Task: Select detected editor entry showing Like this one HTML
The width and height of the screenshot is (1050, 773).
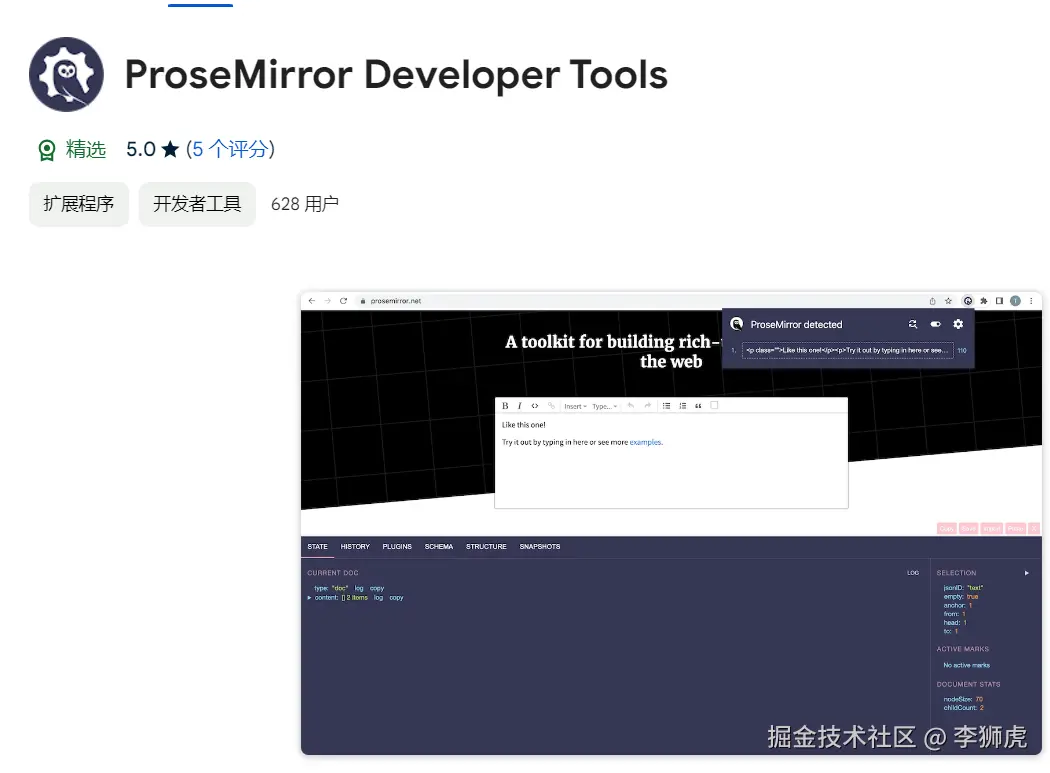Action: point(847,350)
